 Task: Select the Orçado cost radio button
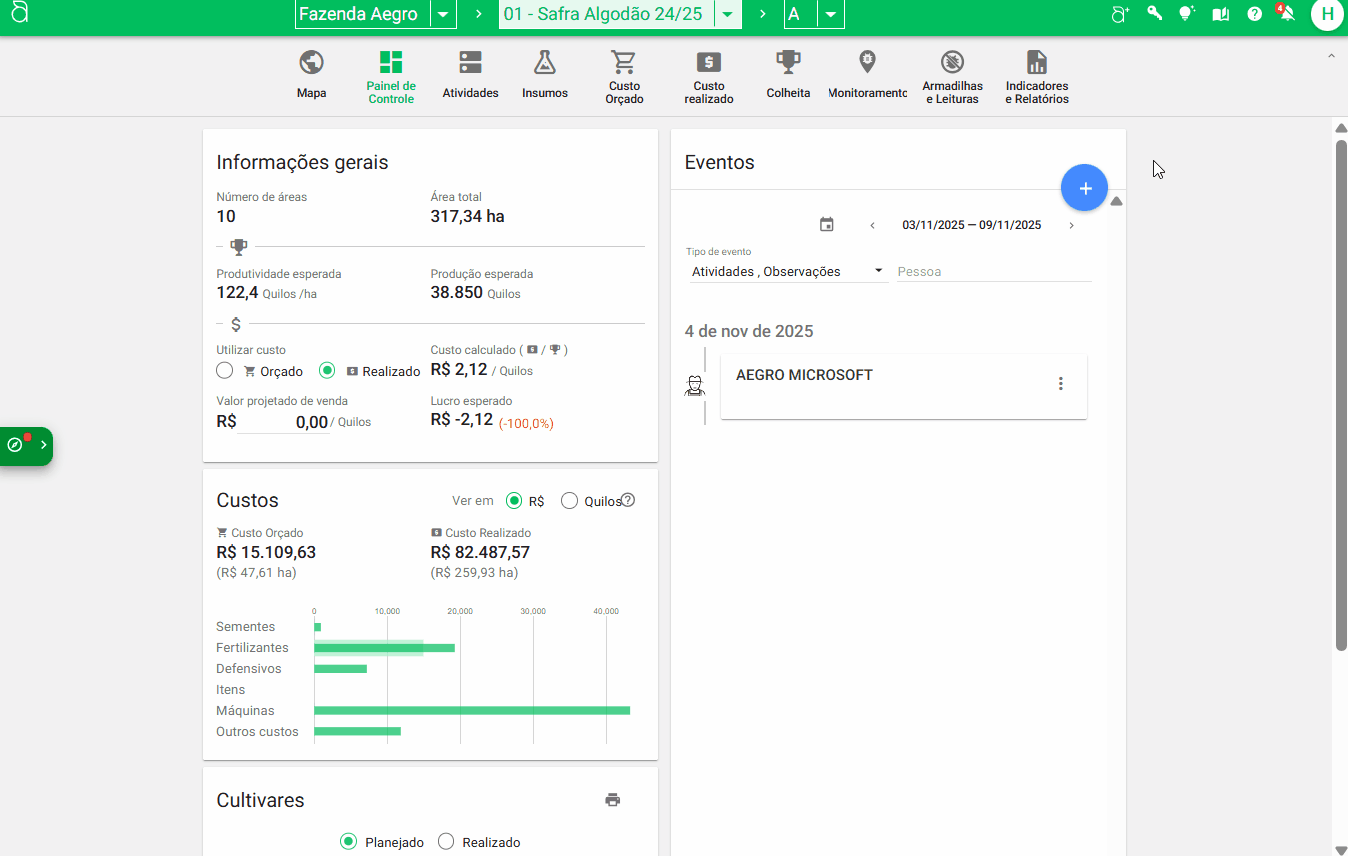point(225,371)
